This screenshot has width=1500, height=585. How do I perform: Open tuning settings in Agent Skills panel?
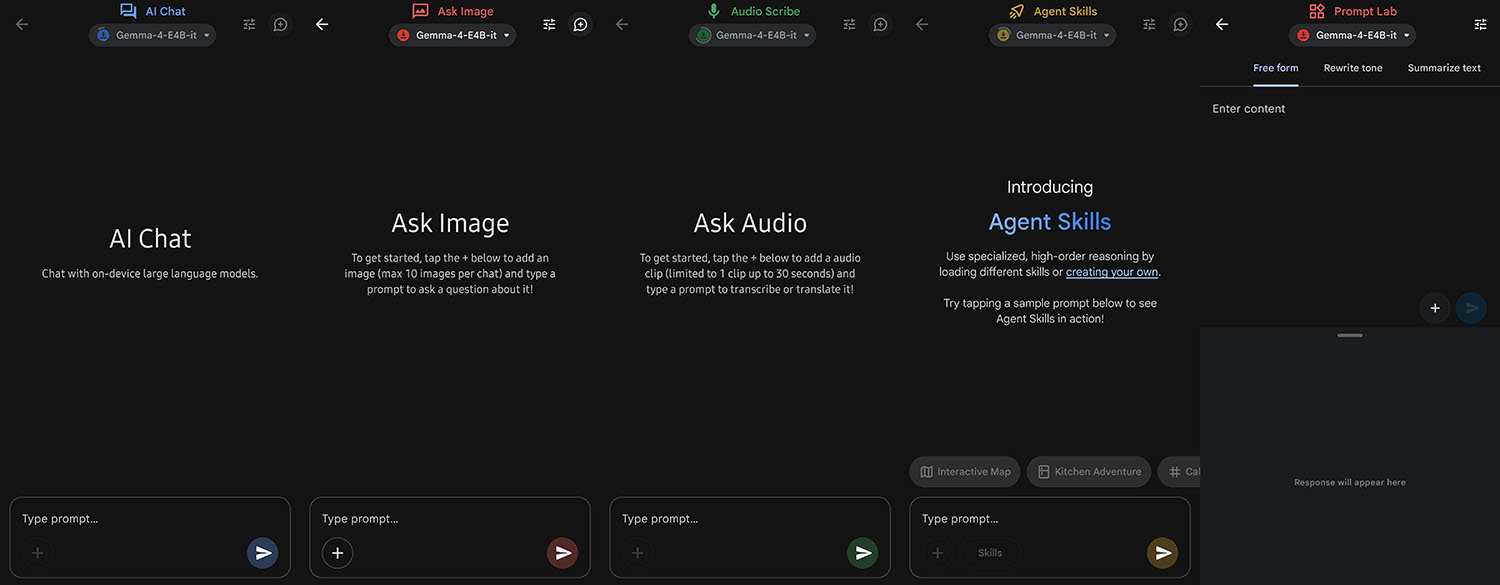click(1149, 24)
